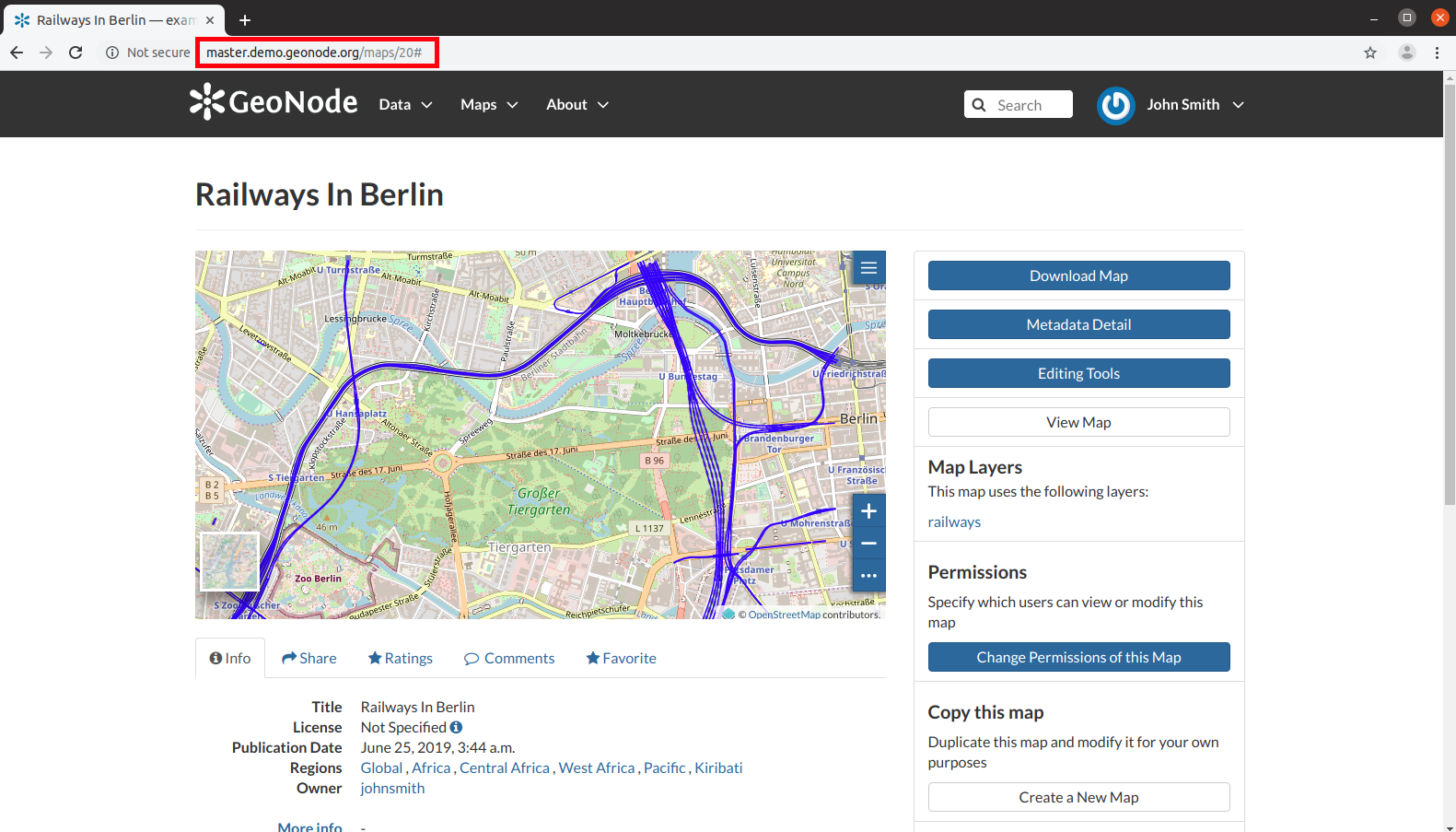Click Create a New Map button
Screen dimensions: 1456x832
(1078, 797)
